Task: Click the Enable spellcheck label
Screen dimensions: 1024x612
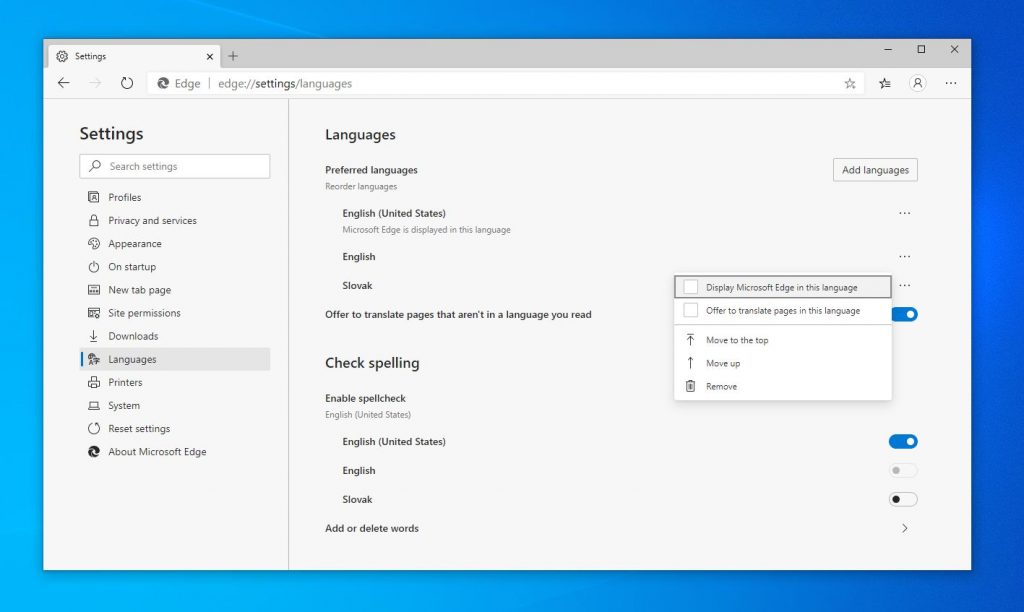Action: pyautogui.click(x=365, y=398)
